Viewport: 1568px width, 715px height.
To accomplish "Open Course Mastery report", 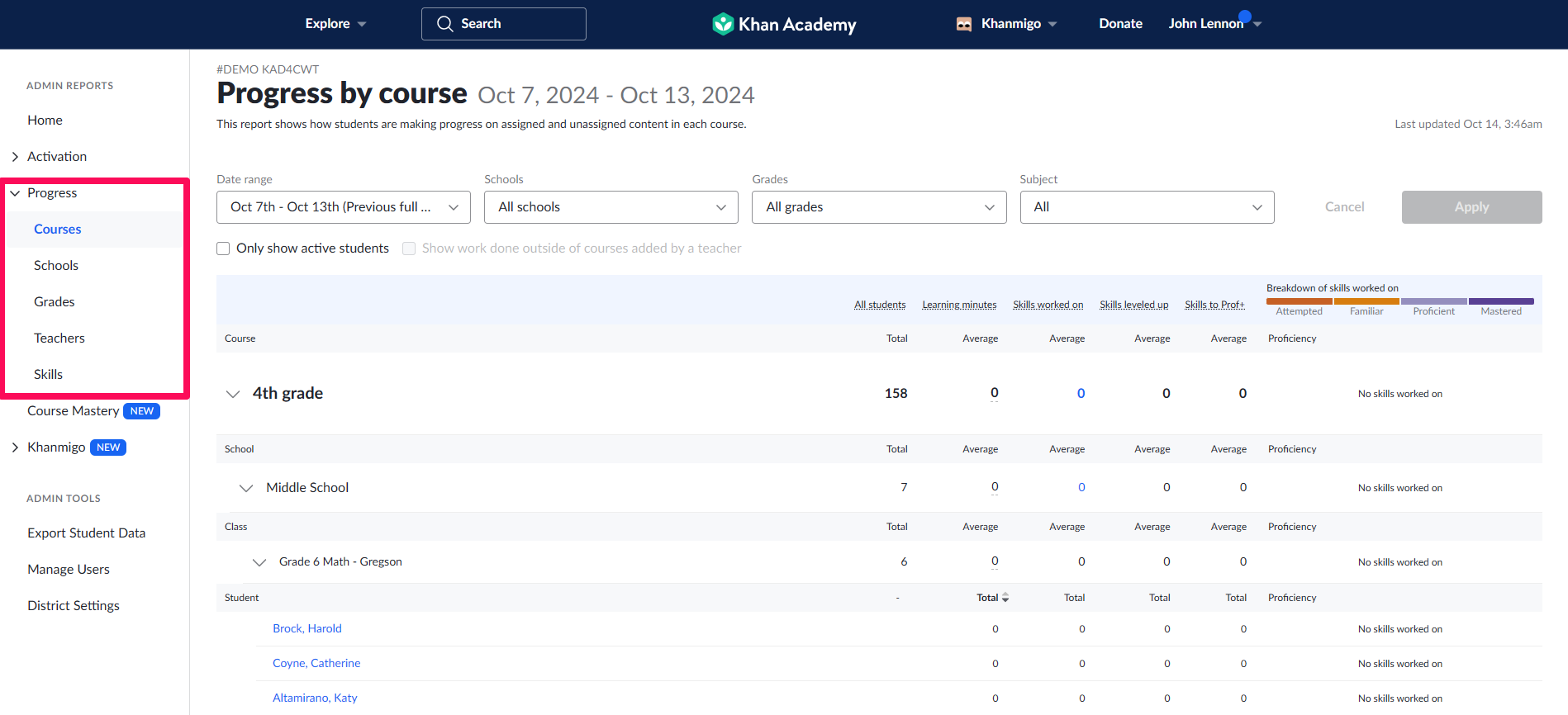I will click(73, 411).
